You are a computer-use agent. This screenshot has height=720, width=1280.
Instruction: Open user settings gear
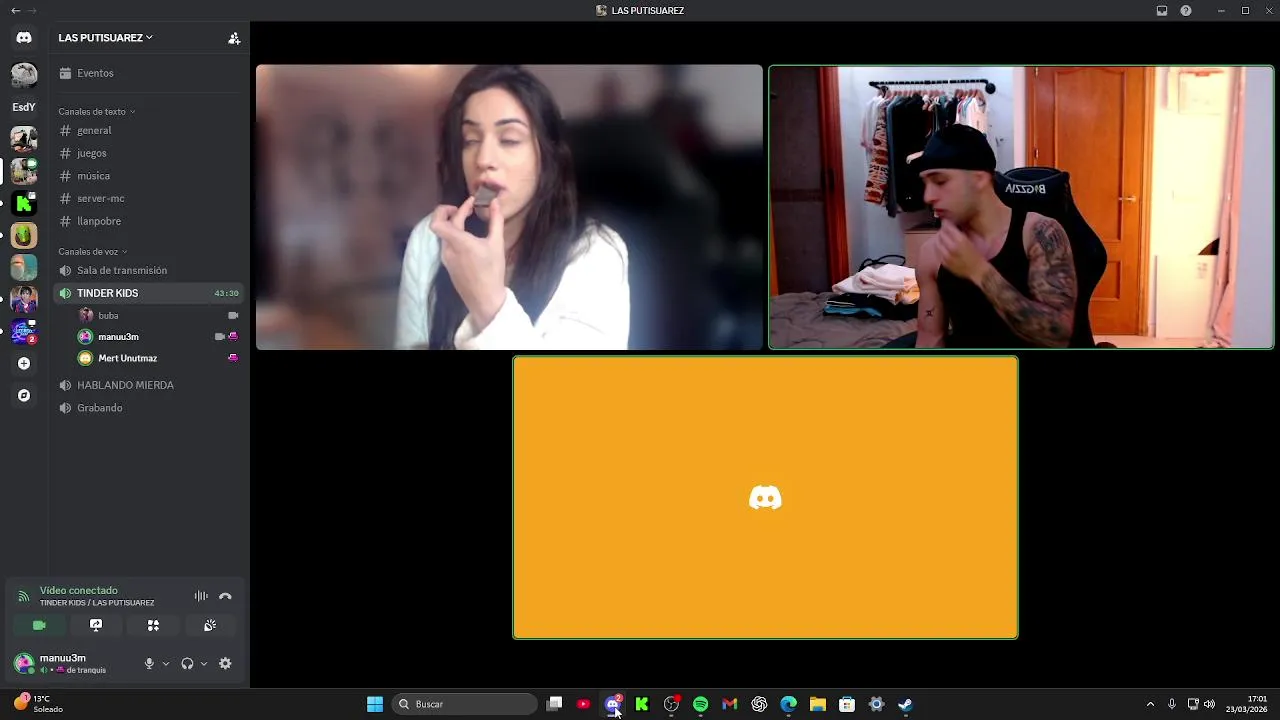click(x=225, y=664)
